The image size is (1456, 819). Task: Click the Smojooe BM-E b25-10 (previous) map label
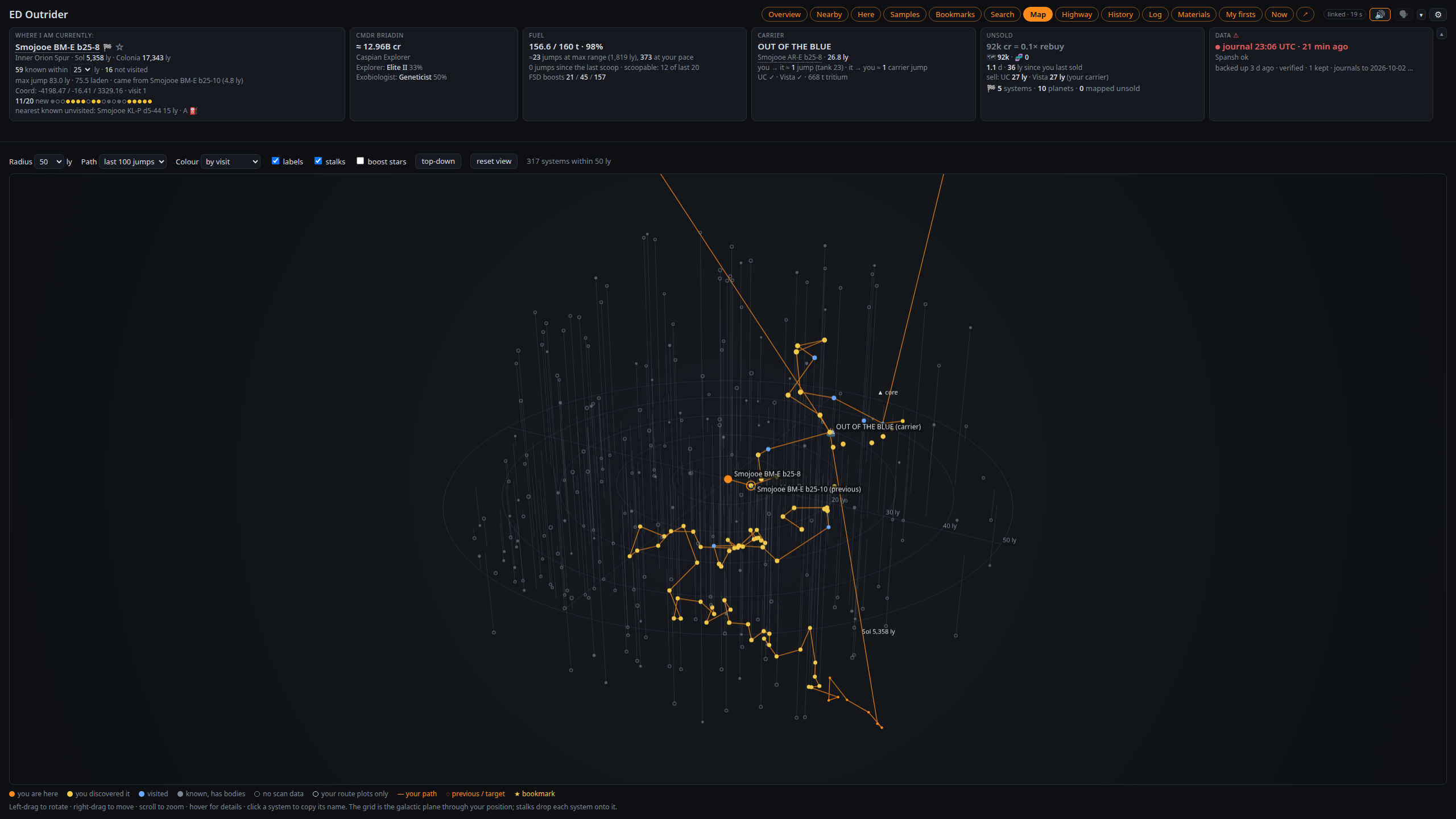click(x=809, y=489)
